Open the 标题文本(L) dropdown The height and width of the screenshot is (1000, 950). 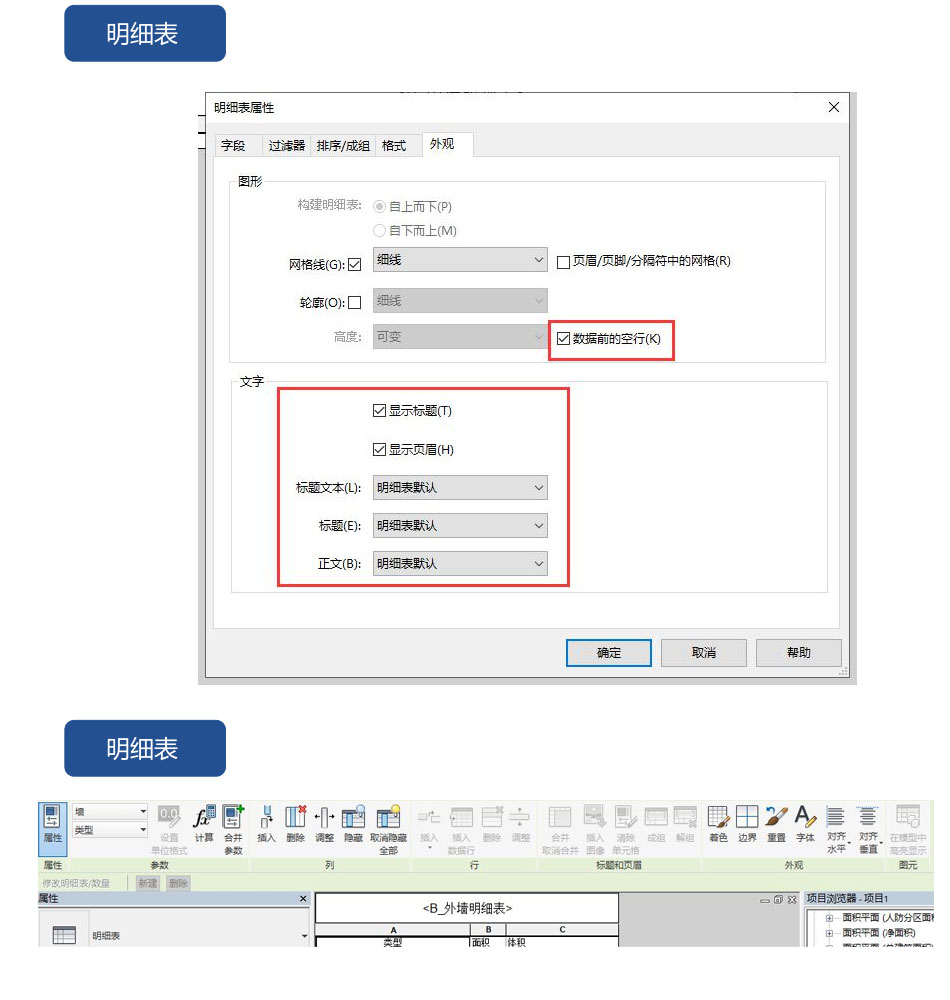click(460, 488)
